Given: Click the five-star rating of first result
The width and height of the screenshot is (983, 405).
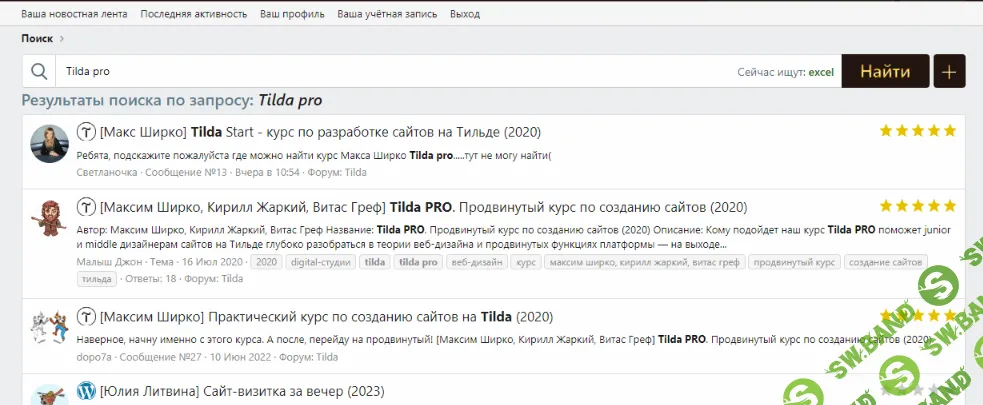Looking at the screenshot, I should coord(917,131).
